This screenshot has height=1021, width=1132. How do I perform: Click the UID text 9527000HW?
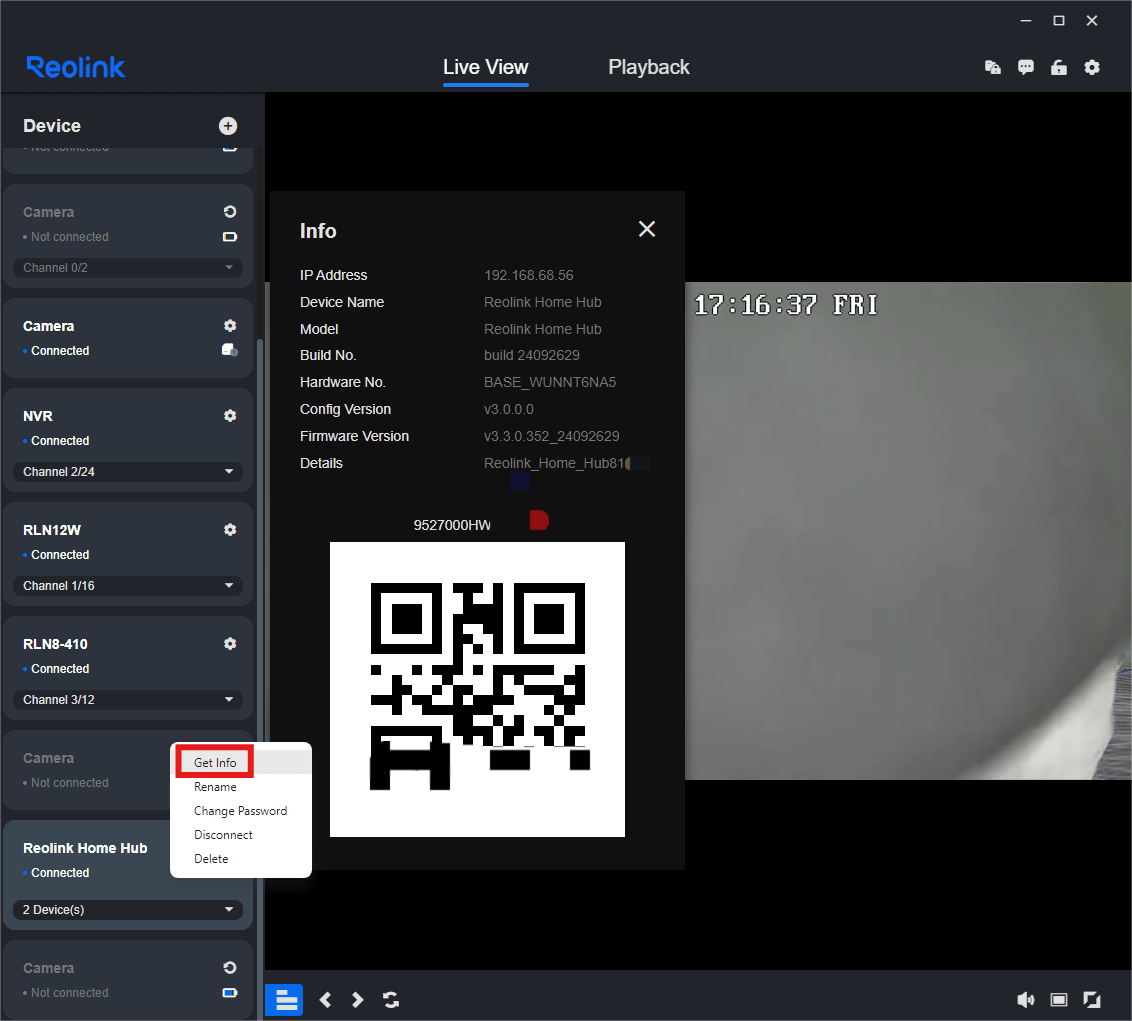[452, 525]
